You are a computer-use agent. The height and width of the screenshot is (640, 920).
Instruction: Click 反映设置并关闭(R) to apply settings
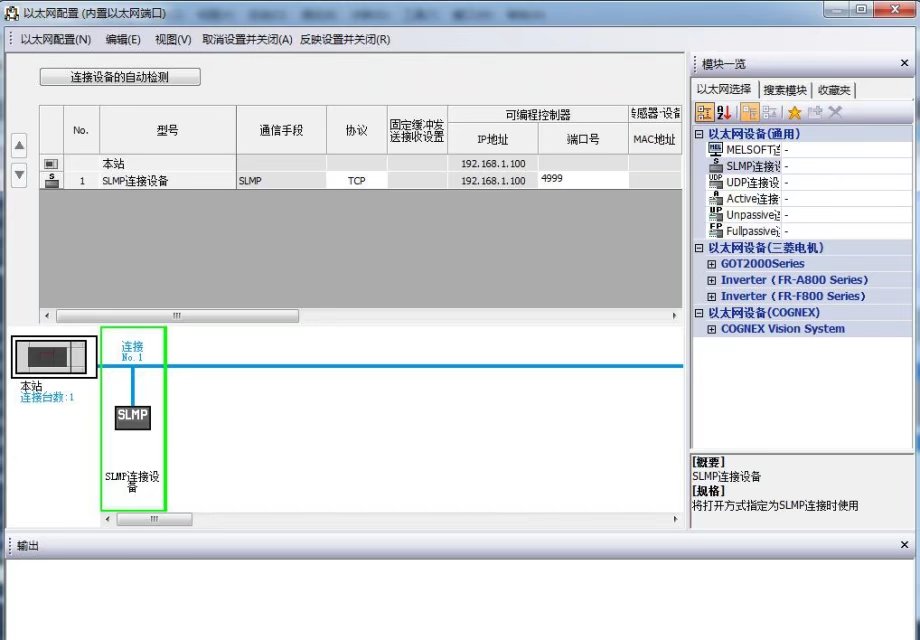(345, 40)
